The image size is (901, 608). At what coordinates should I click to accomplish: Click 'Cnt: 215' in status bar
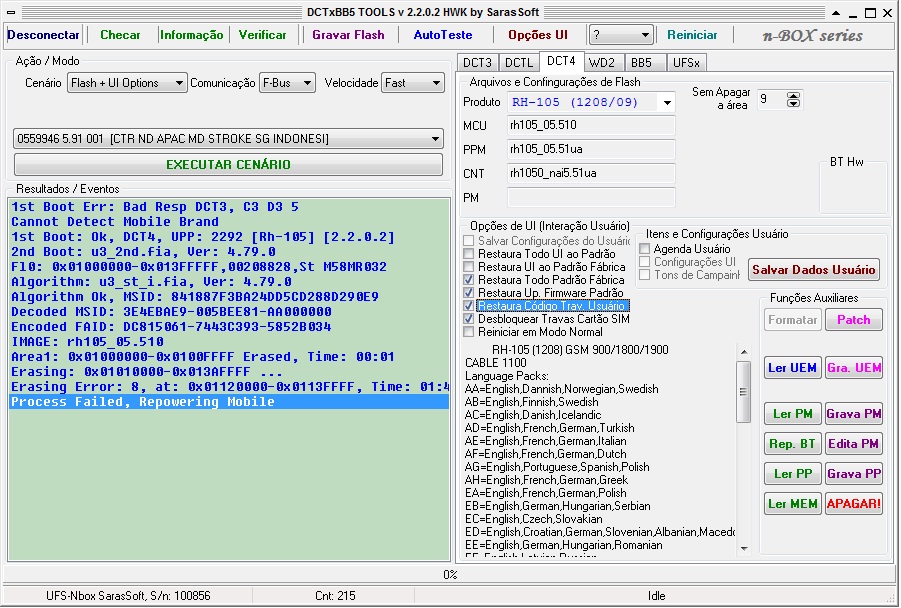(x=335, y=596)
